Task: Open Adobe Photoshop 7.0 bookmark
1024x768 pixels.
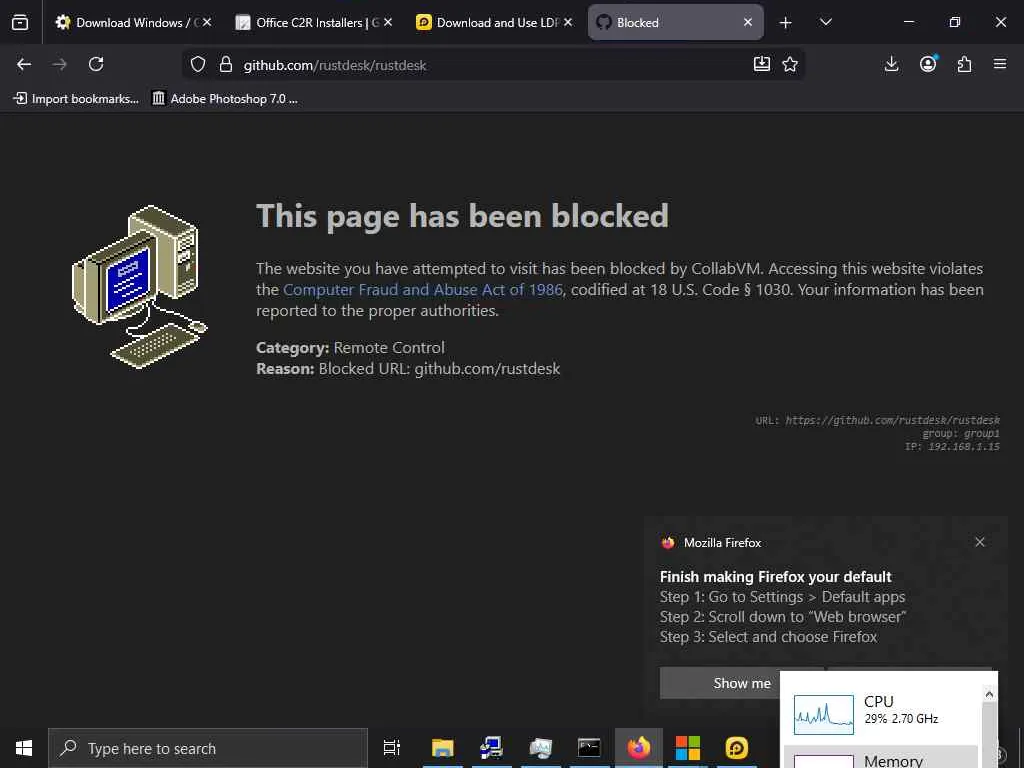Action: [225, 99]
